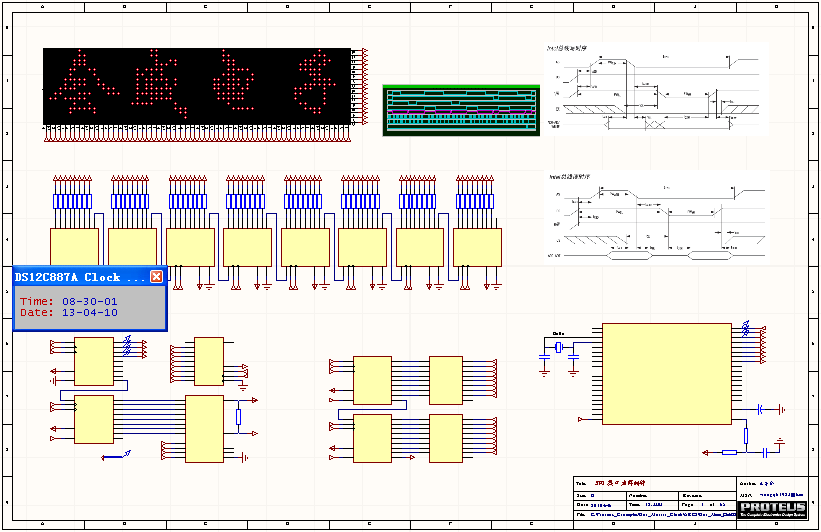Select the first shift register chip in row
Viewport: 821px width, 532px height.
click(74, 247)
